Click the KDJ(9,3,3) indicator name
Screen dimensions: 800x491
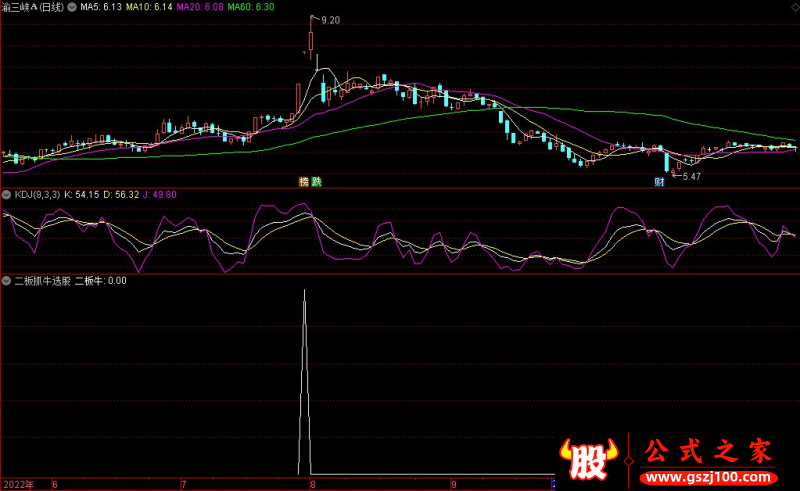coord(37,194)
